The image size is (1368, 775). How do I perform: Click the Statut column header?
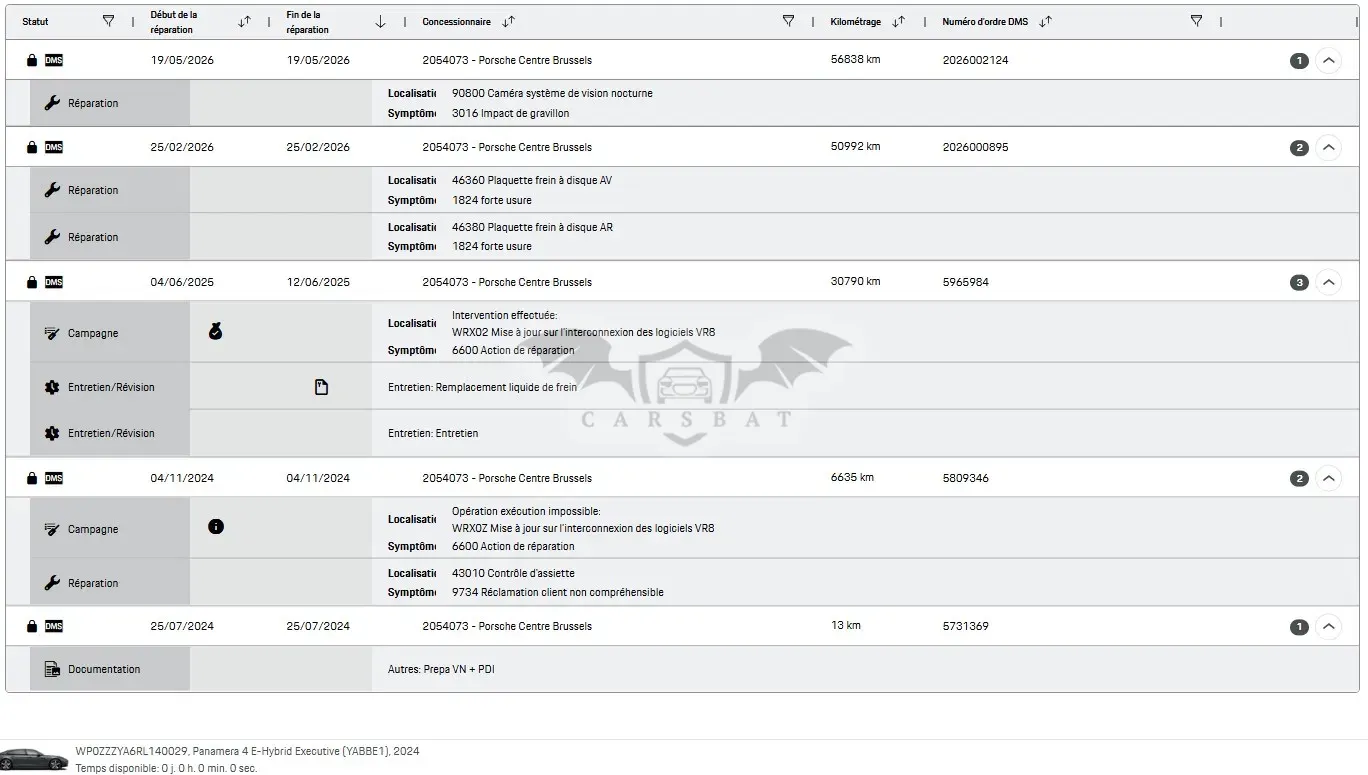pos(35,21)
